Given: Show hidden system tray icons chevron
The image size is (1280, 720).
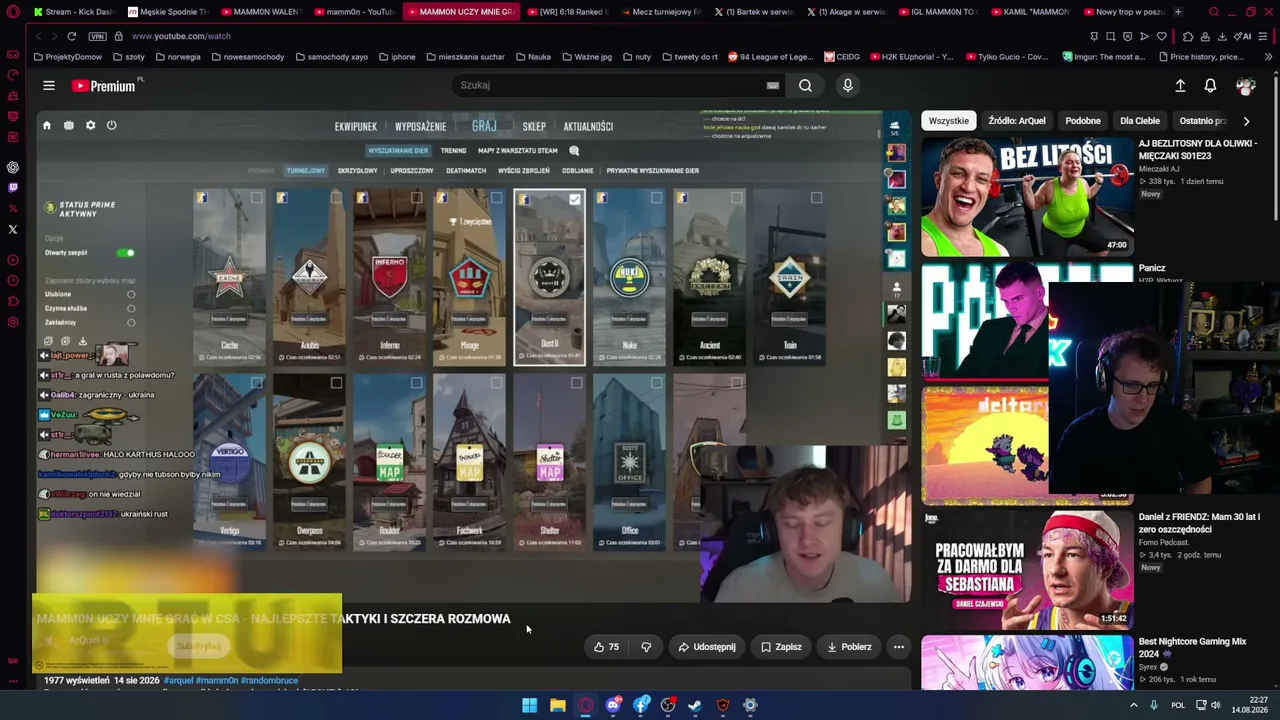Looking at the screenshot, I should pos(1133,705).
